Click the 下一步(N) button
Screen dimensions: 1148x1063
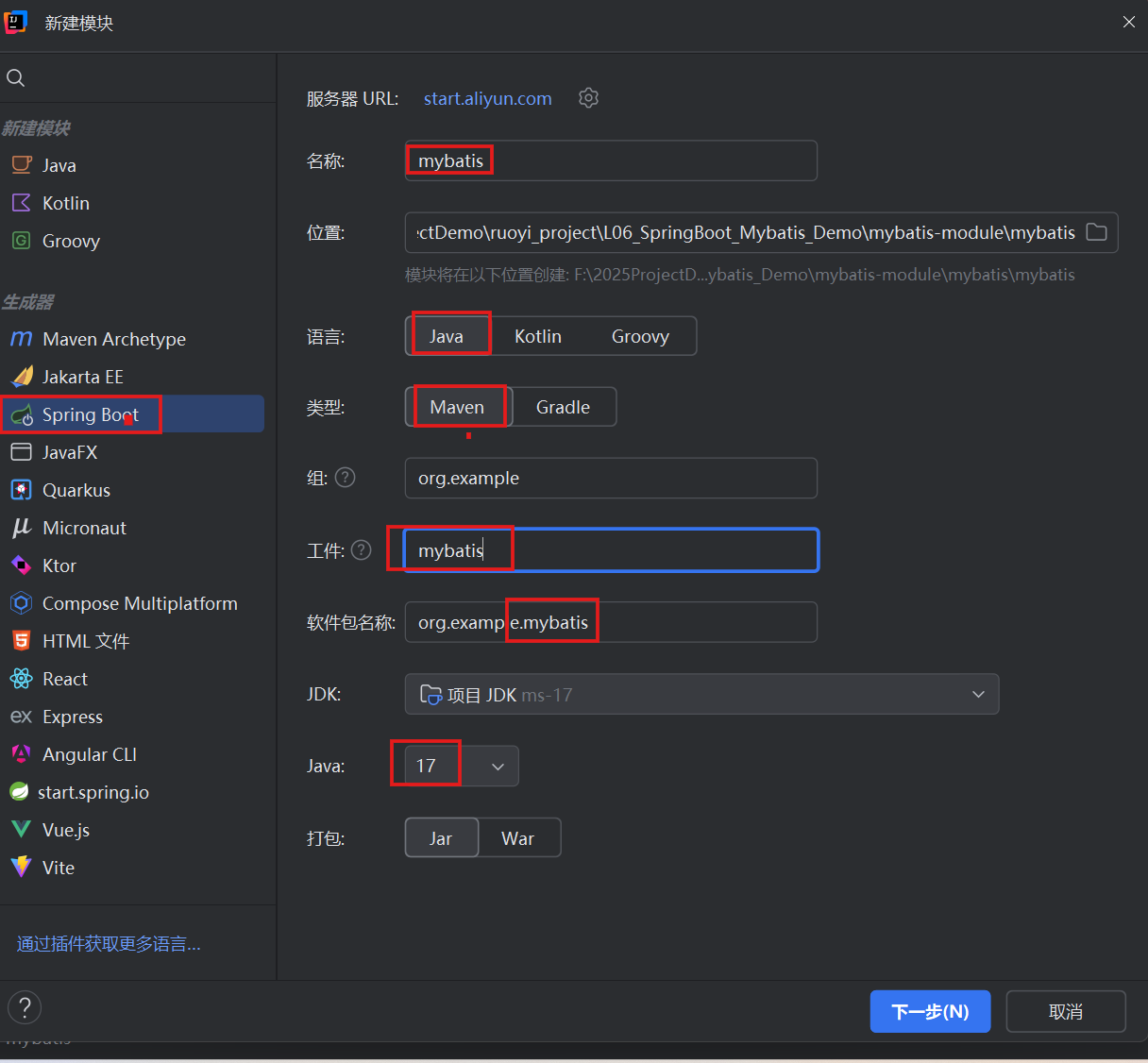[930, 1011]
